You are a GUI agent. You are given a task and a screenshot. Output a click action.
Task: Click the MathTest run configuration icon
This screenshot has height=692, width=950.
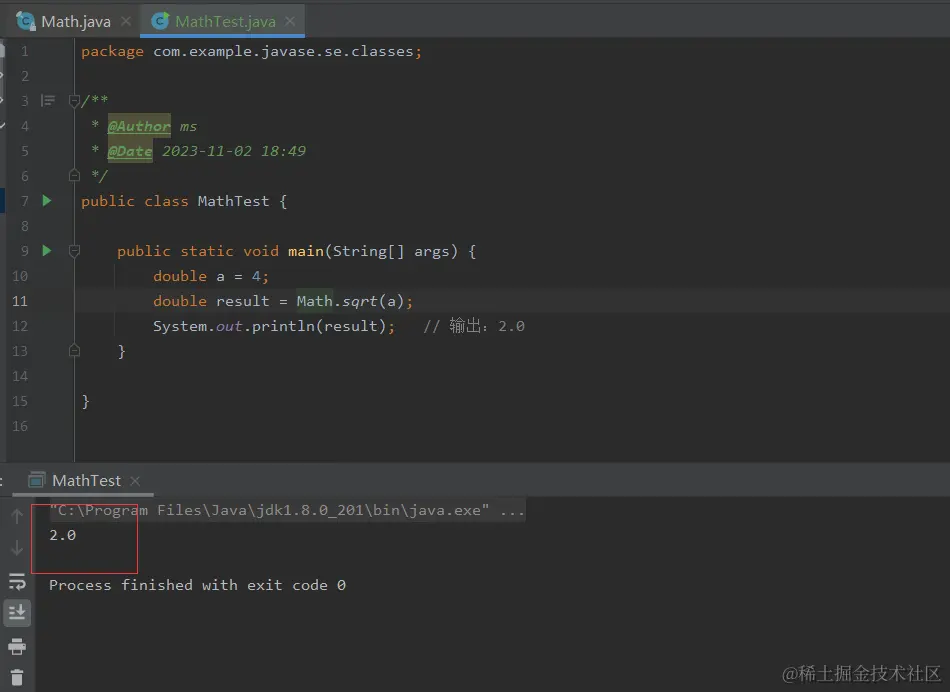coord(36,480)
